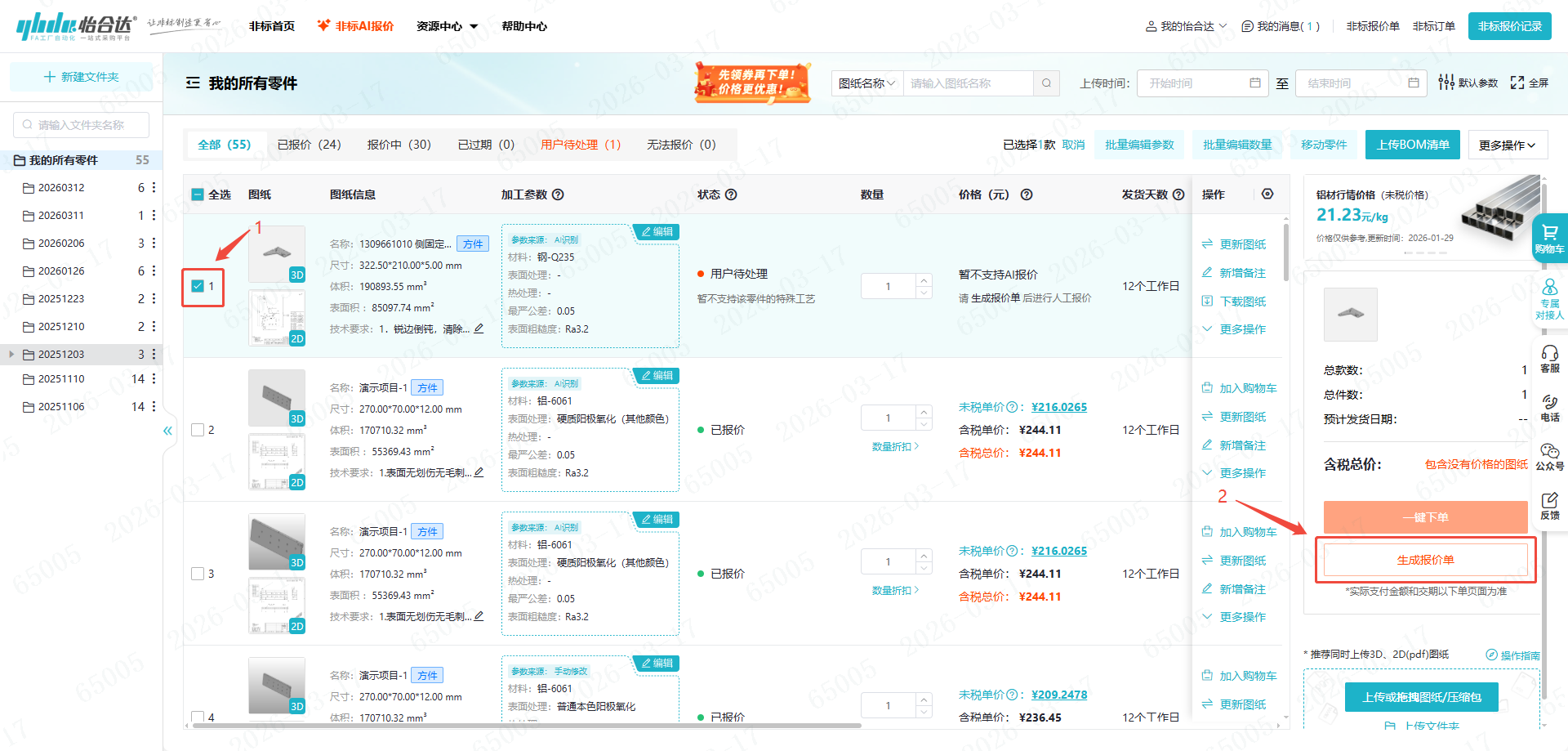The width and height of the screenshot is (1568, 751).
Task: Collapse the left folder panel arrow
Action: coord(167,431)
